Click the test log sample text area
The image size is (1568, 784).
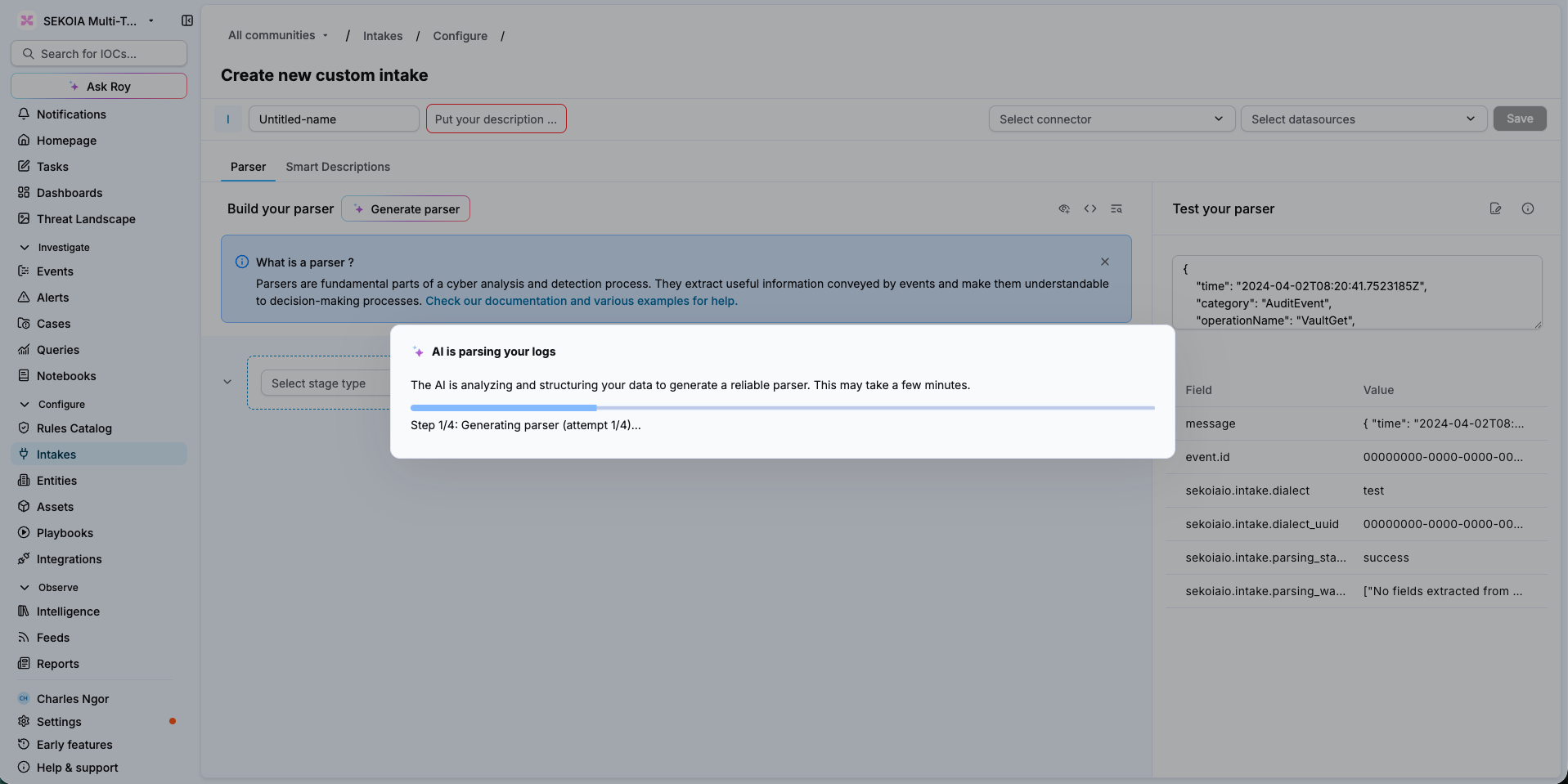coord(1357,293)
